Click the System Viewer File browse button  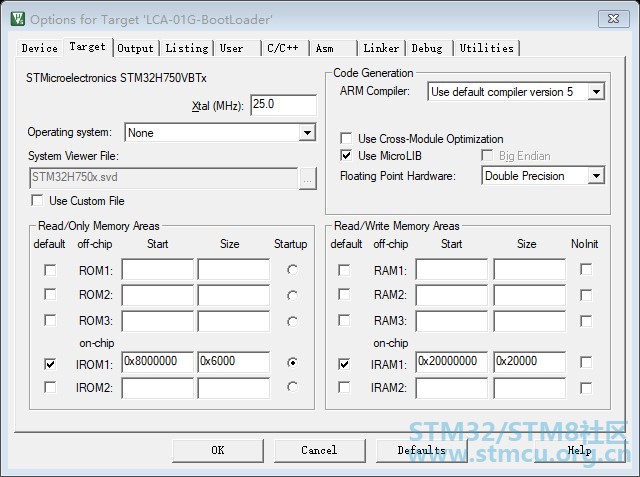tap(308, 178)
